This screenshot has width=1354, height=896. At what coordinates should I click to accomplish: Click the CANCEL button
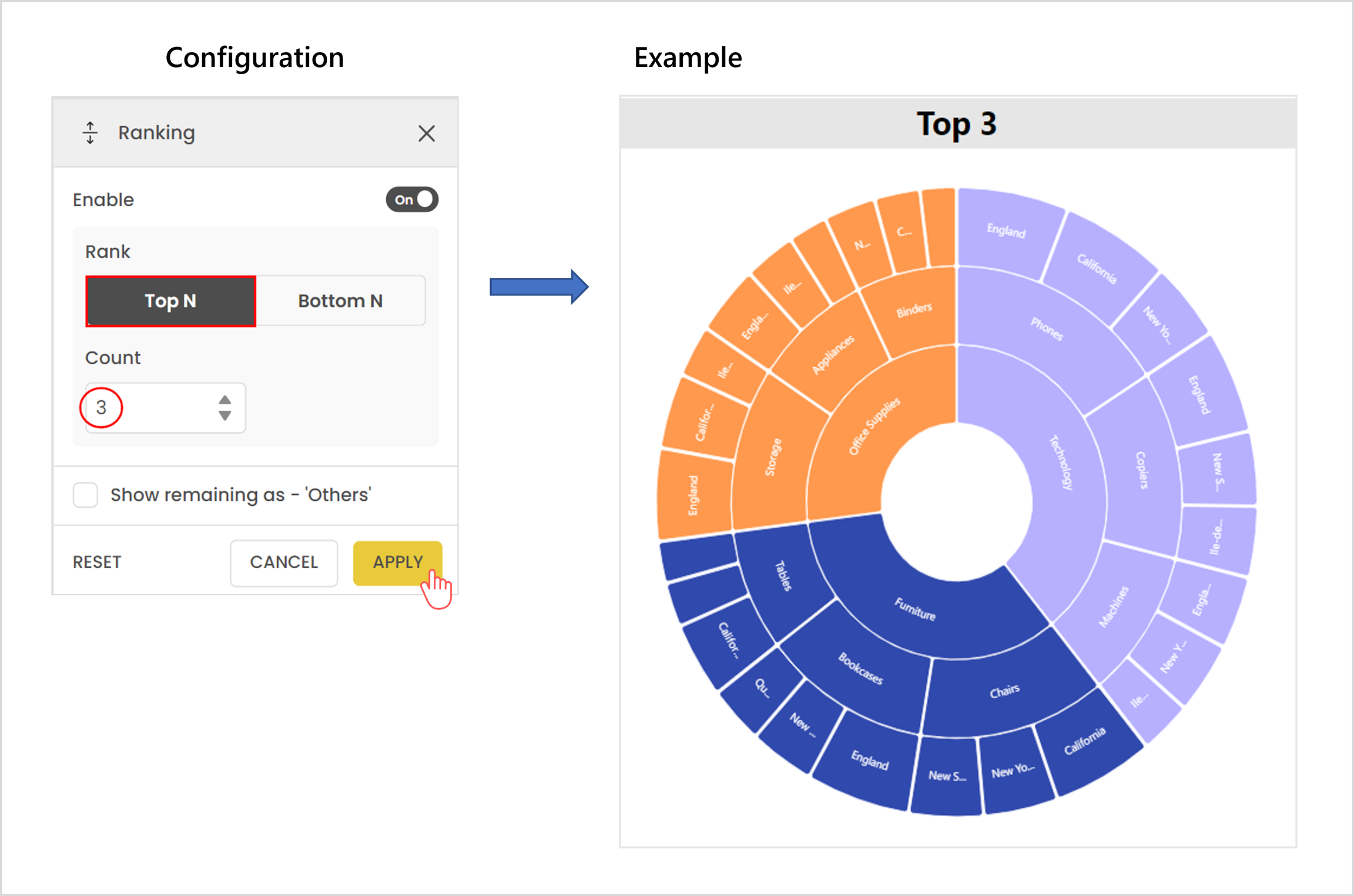[x=284, y=562]
